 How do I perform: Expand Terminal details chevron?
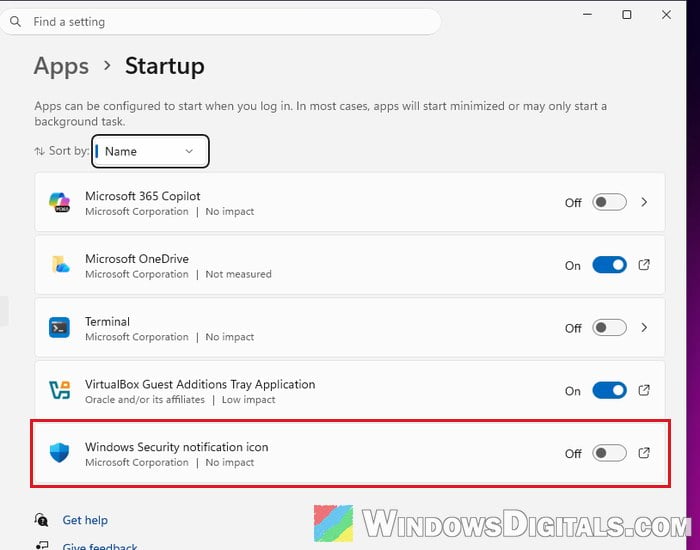click(644, 328)
